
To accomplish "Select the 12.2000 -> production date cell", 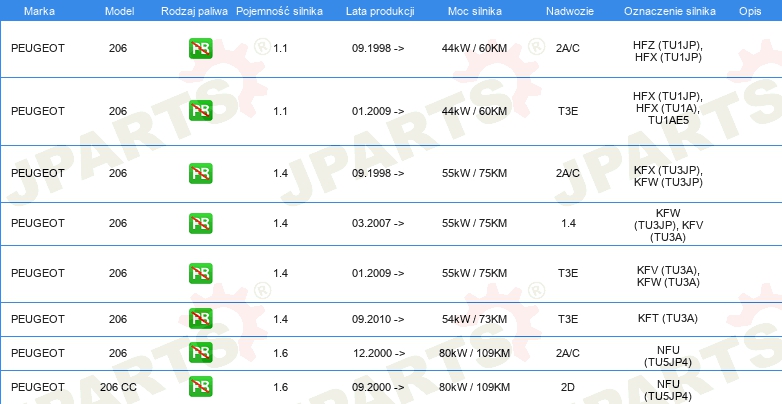I will [379, 353].
